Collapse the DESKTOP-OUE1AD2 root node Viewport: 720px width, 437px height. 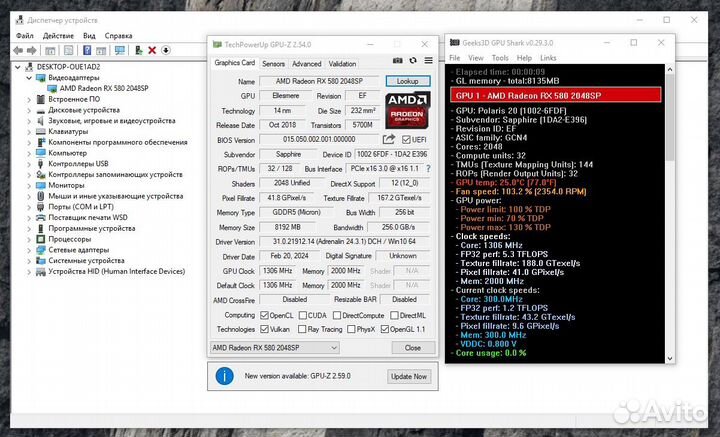point(17,67)
